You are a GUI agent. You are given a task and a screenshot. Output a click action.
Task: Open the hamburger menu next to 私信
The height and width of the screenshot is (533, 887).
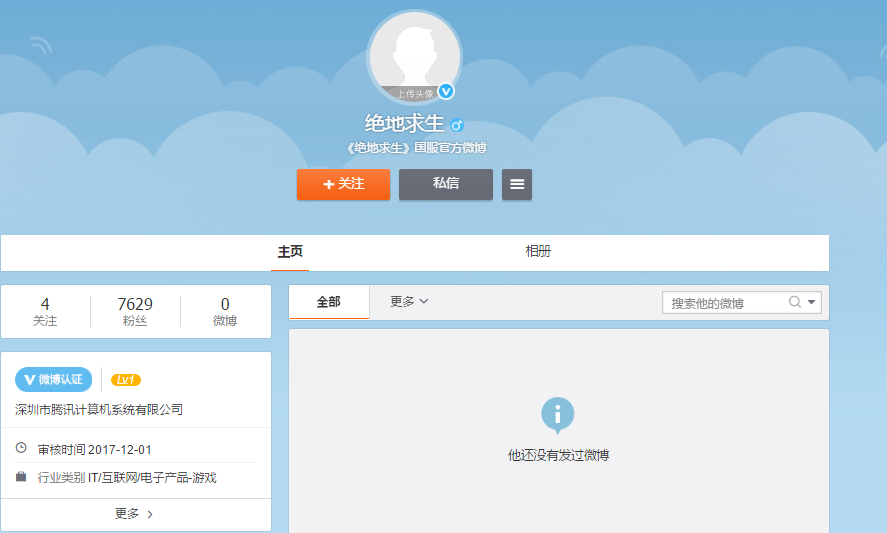pyautogui.click(x=516, y=184)
